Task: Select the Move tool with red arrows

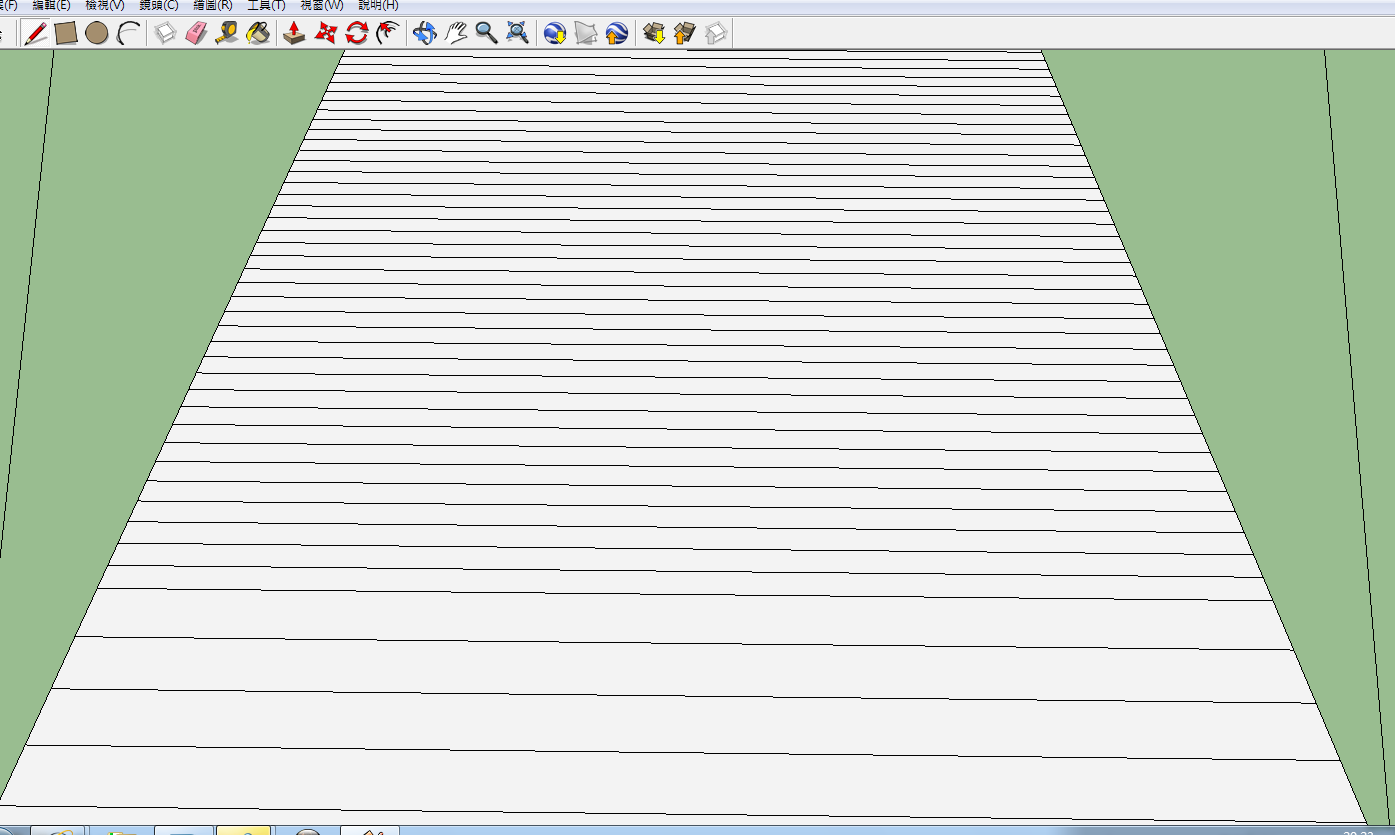Action: [x=325, y=34]
